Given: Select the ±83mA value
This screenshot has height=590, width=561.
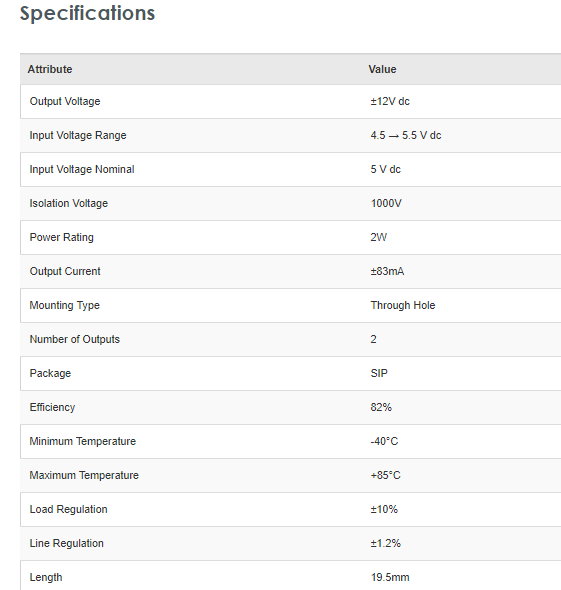Looking at the screenshot, I should [387, 271].
